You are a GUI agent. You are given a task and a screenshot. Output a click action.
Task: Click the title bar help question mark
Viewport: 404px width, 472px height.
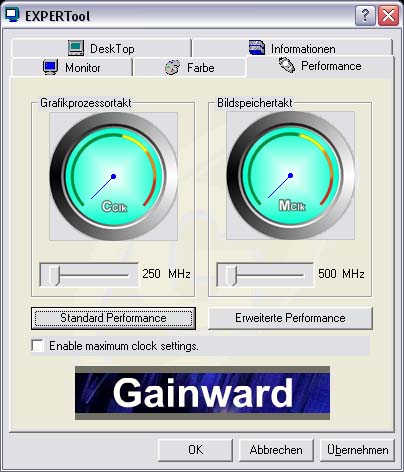point(365,15)
